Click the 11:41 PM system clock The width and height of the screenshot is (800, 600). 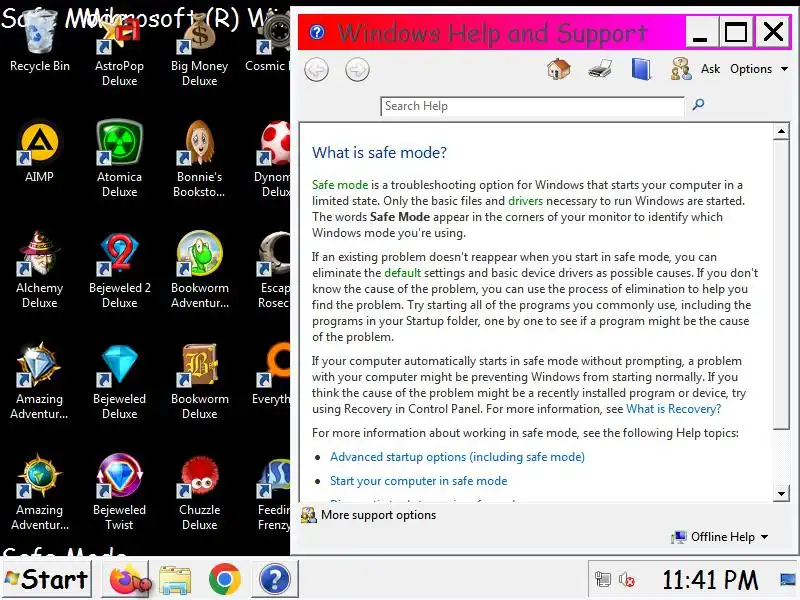click(710, 580)
